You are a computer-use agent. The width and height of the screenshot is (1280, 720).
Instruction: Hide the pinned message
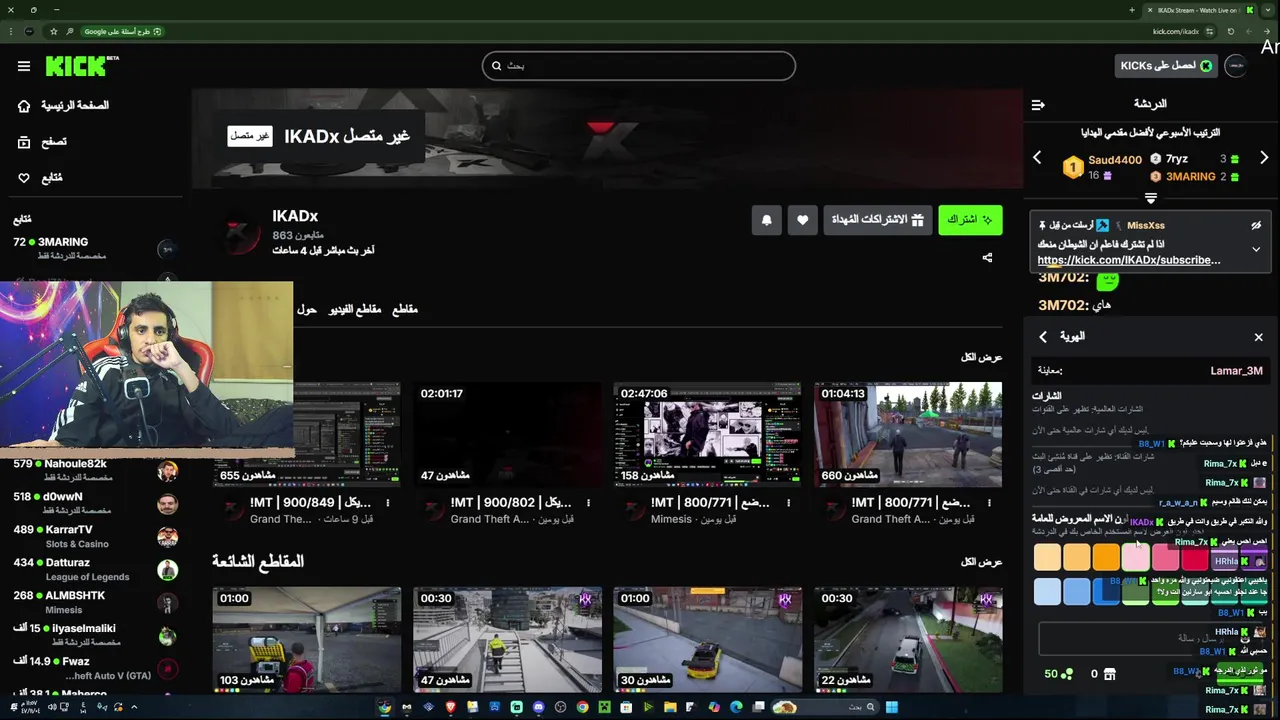pyautogui.click(x=1256, y=226)
